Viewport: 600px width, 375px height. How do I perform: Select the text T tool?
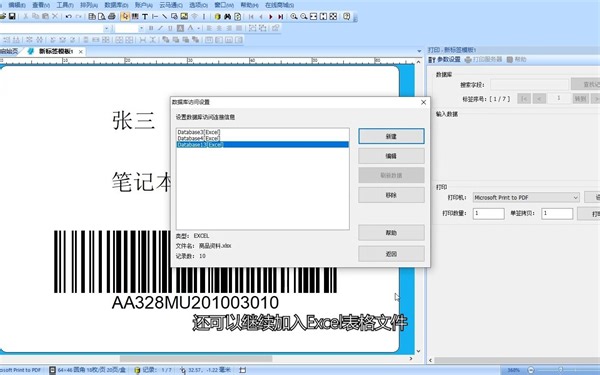point(145,16)
